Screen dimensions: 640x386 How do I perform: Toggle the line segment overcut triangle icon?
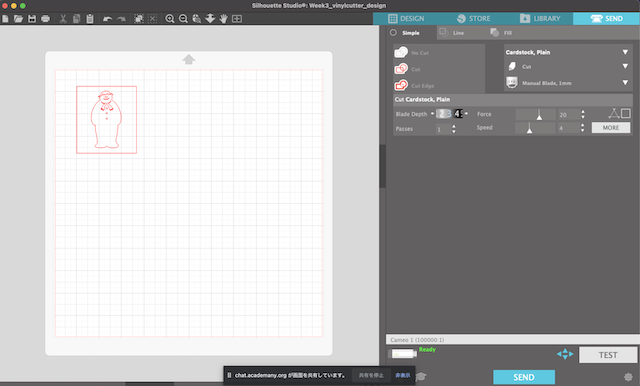coord(614,113)
